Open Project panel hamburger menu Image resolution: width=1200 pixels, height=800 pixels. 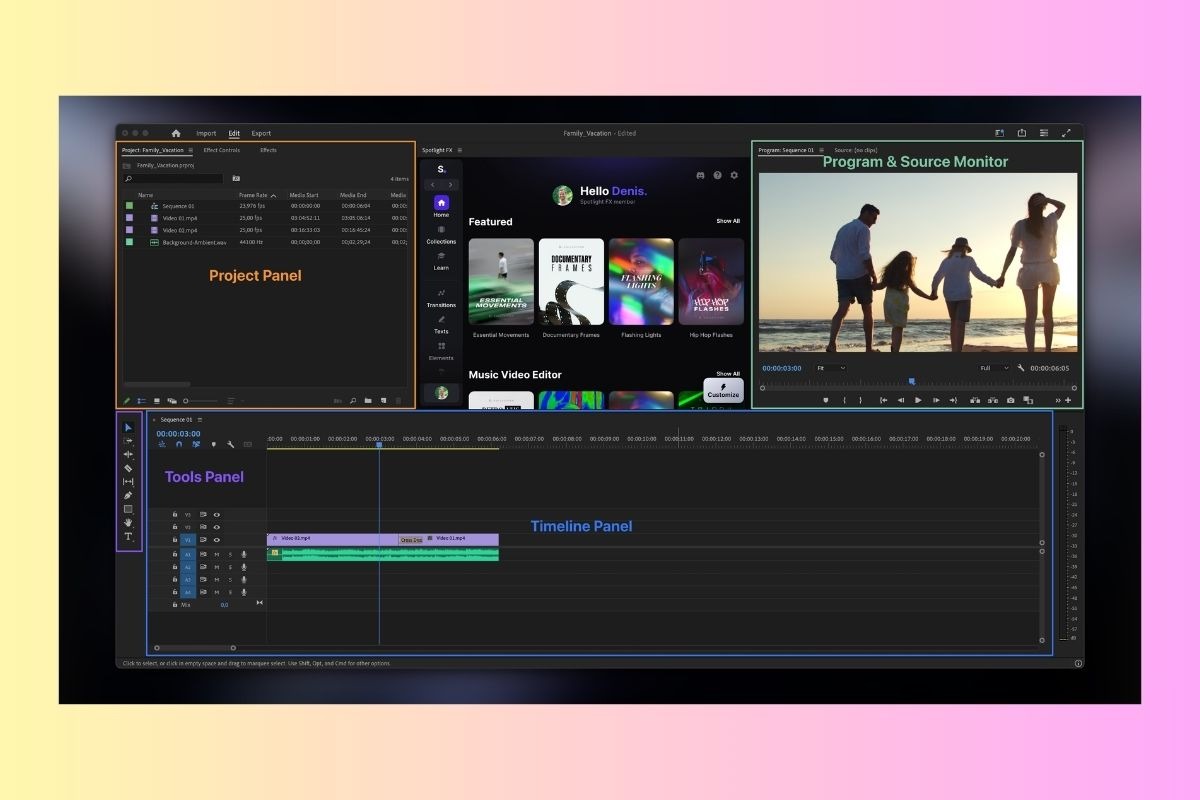[193, 150]
